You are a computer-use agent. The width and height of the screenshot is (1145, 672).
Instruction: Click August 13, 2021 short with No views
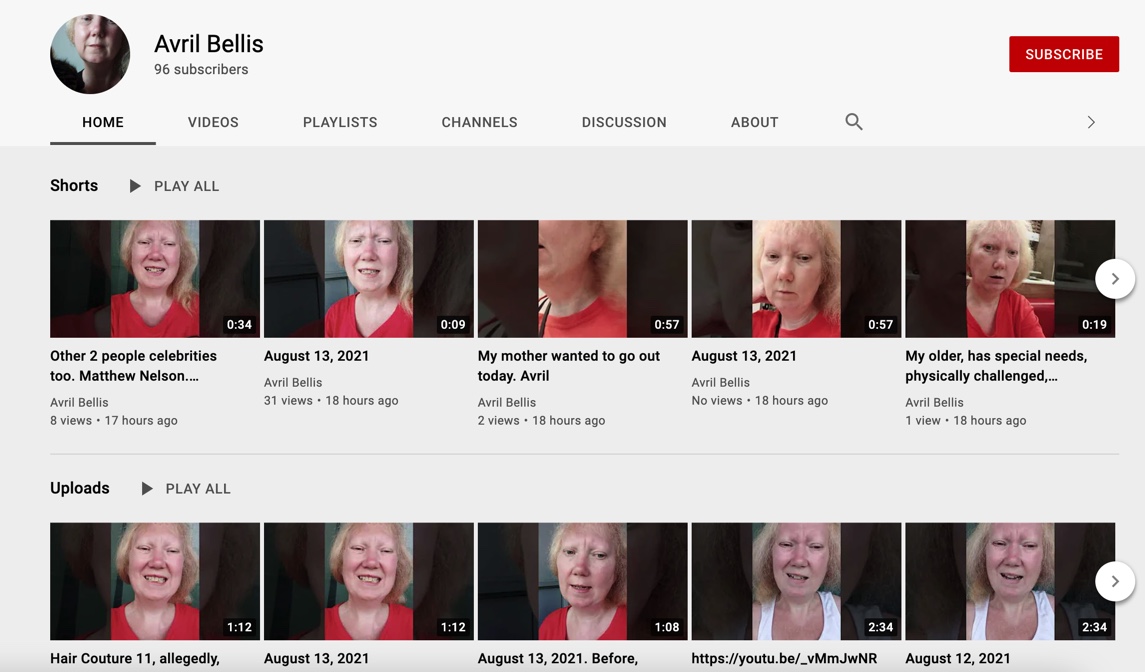[744, 356]
